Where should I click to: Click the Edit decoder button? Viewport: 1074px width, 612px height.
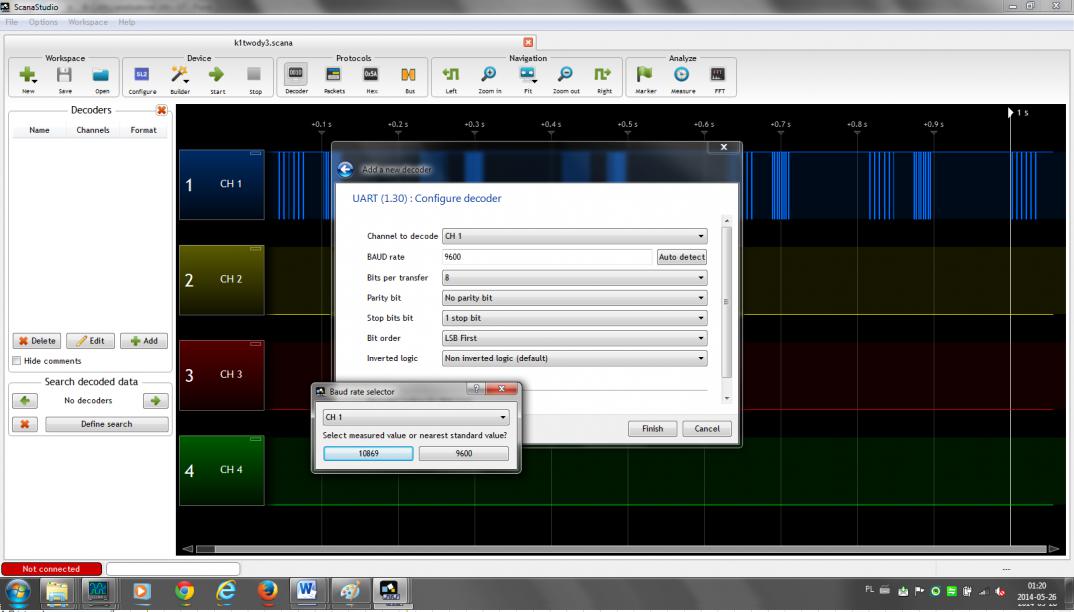point(90,341)
